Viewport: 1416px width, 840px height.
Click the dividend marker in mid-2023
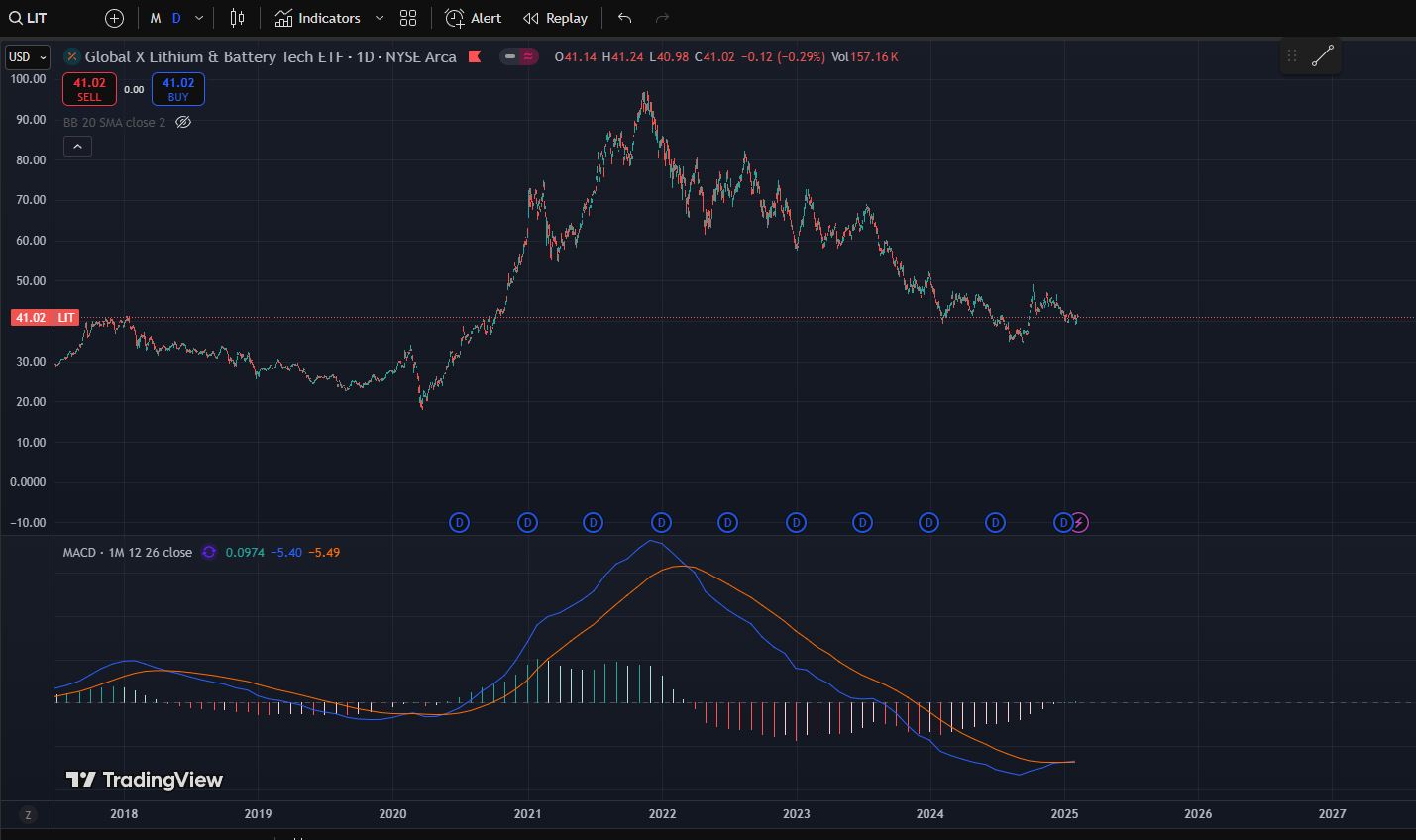coord(862,522)
